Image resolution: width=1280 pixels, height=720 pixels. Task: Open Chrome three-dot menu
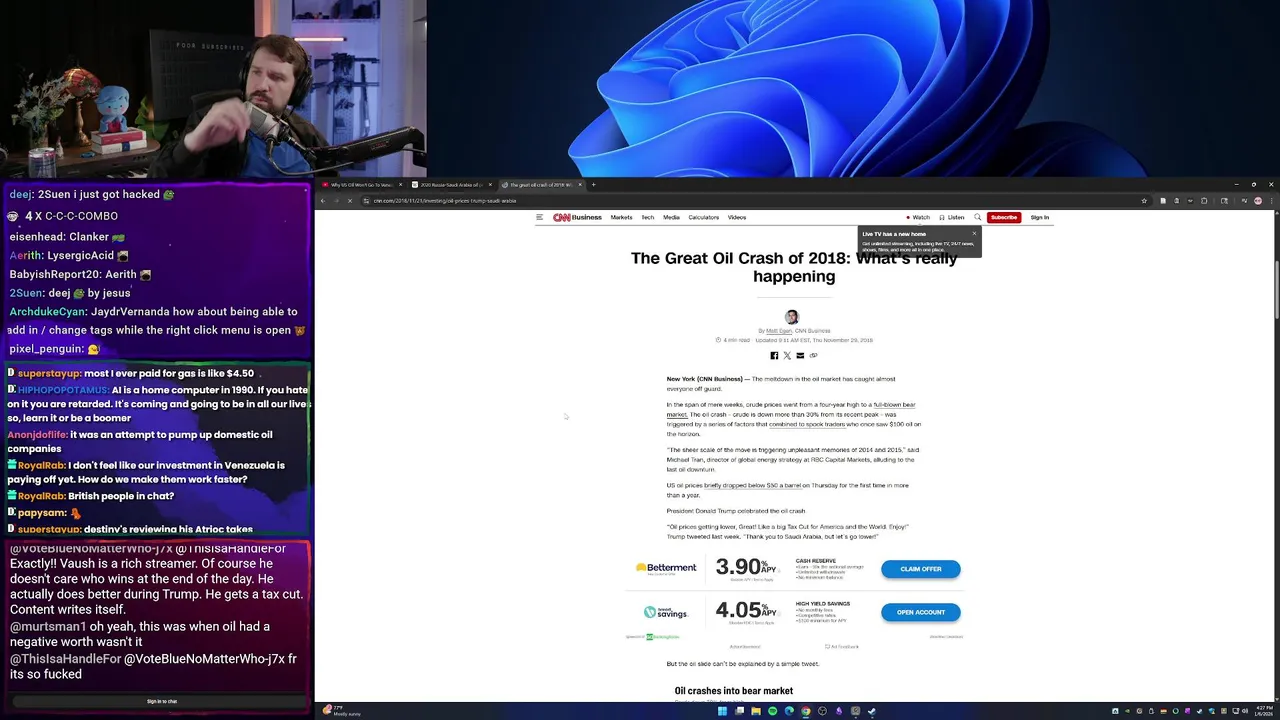coord(1271,201)
